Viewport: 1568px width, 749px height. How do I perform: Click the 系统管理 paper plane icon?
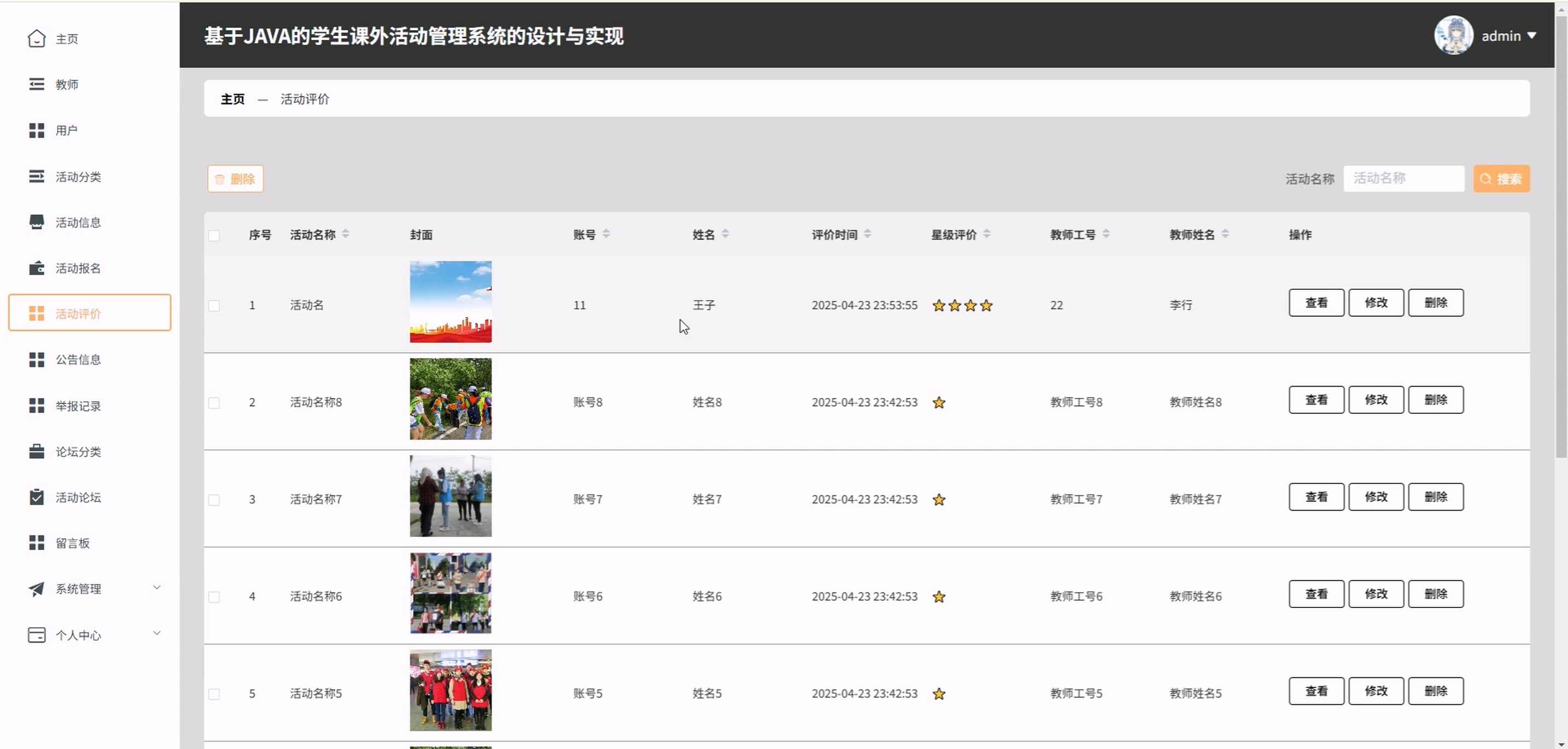[x=37, y=588]
